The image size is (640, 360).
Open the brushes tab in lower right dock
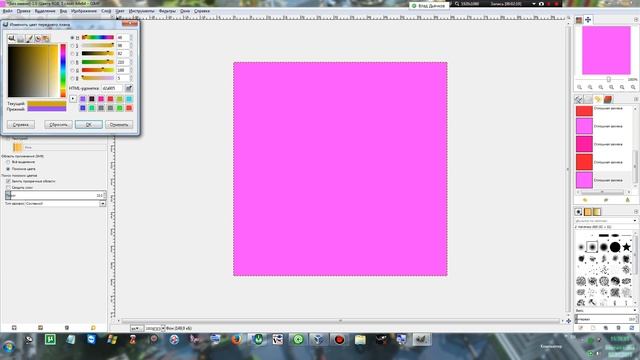tap(578, 212)
